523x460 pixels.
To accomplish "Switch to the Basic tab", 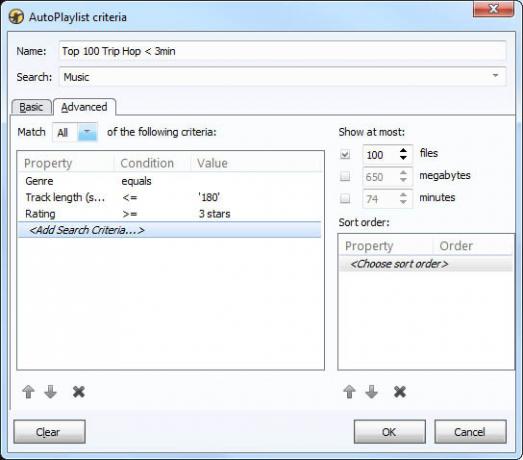I will pyautogui.click(x=31, y=107).
